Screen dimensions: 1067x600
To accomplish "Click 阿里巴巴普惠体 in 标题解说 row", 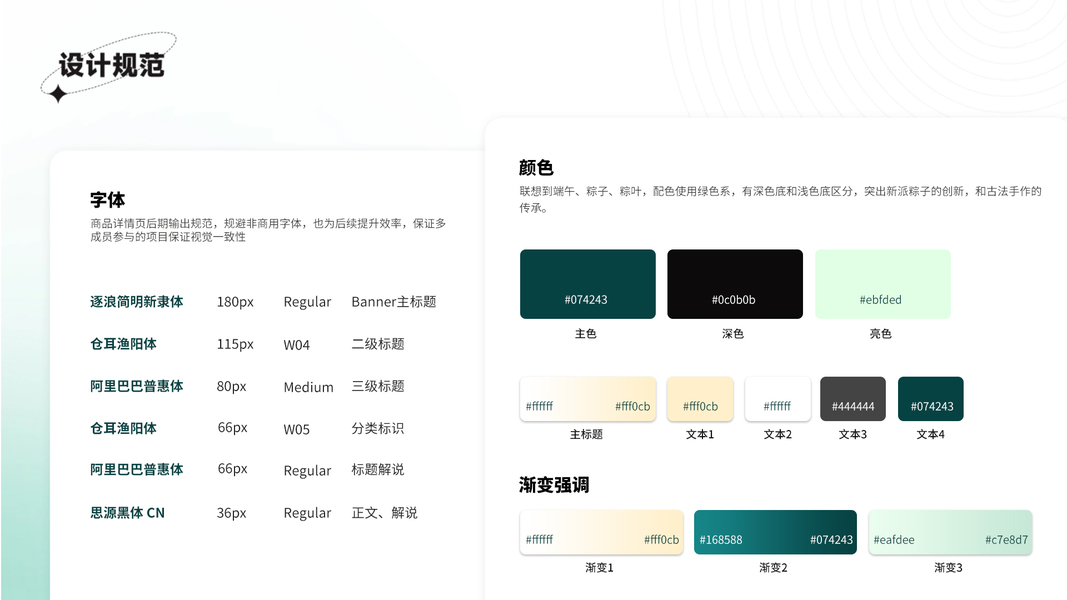I will pos(137,469).
